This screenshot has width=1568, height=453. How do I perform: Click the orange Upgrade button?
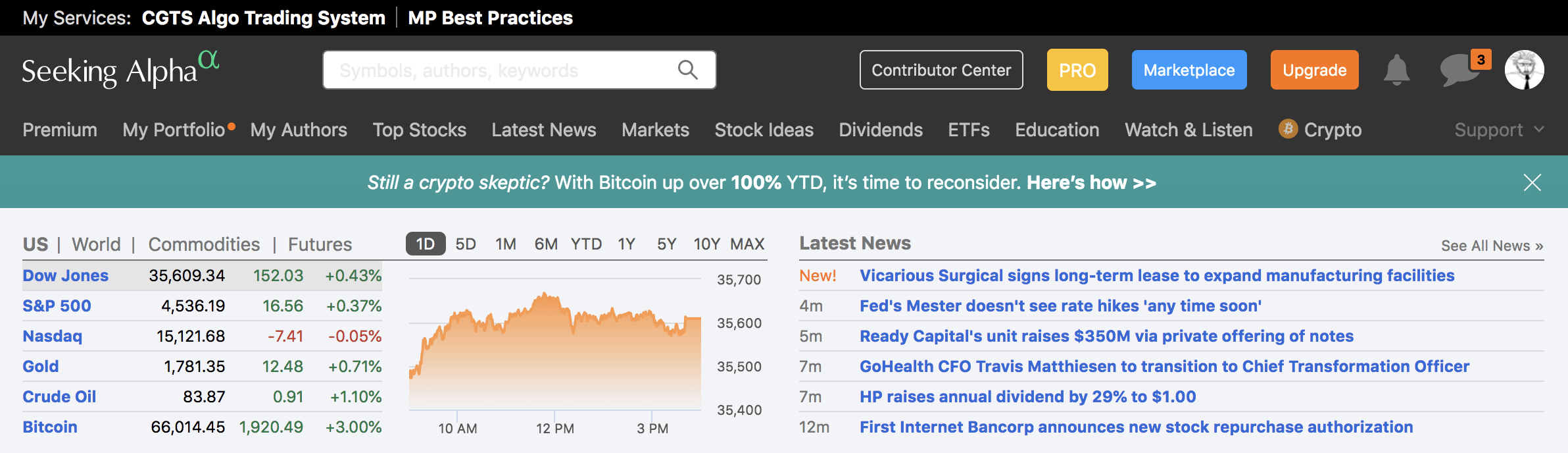point(1314,70)
